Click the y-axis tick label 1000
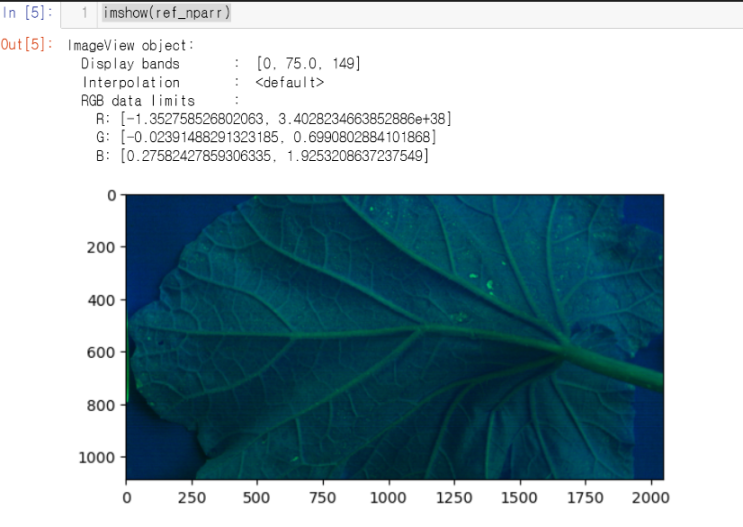 97,458
